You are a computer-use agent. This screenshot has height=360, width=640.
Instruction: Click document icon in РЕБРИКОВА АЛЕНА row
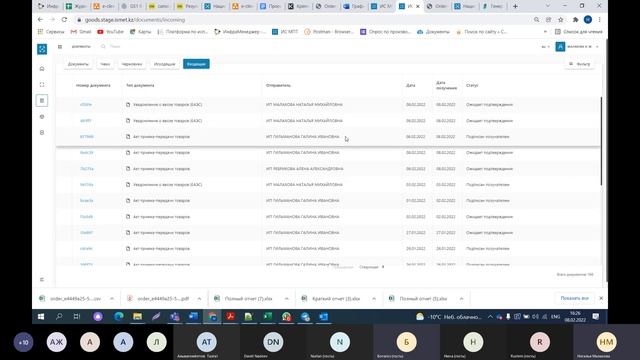coord(128,169)
